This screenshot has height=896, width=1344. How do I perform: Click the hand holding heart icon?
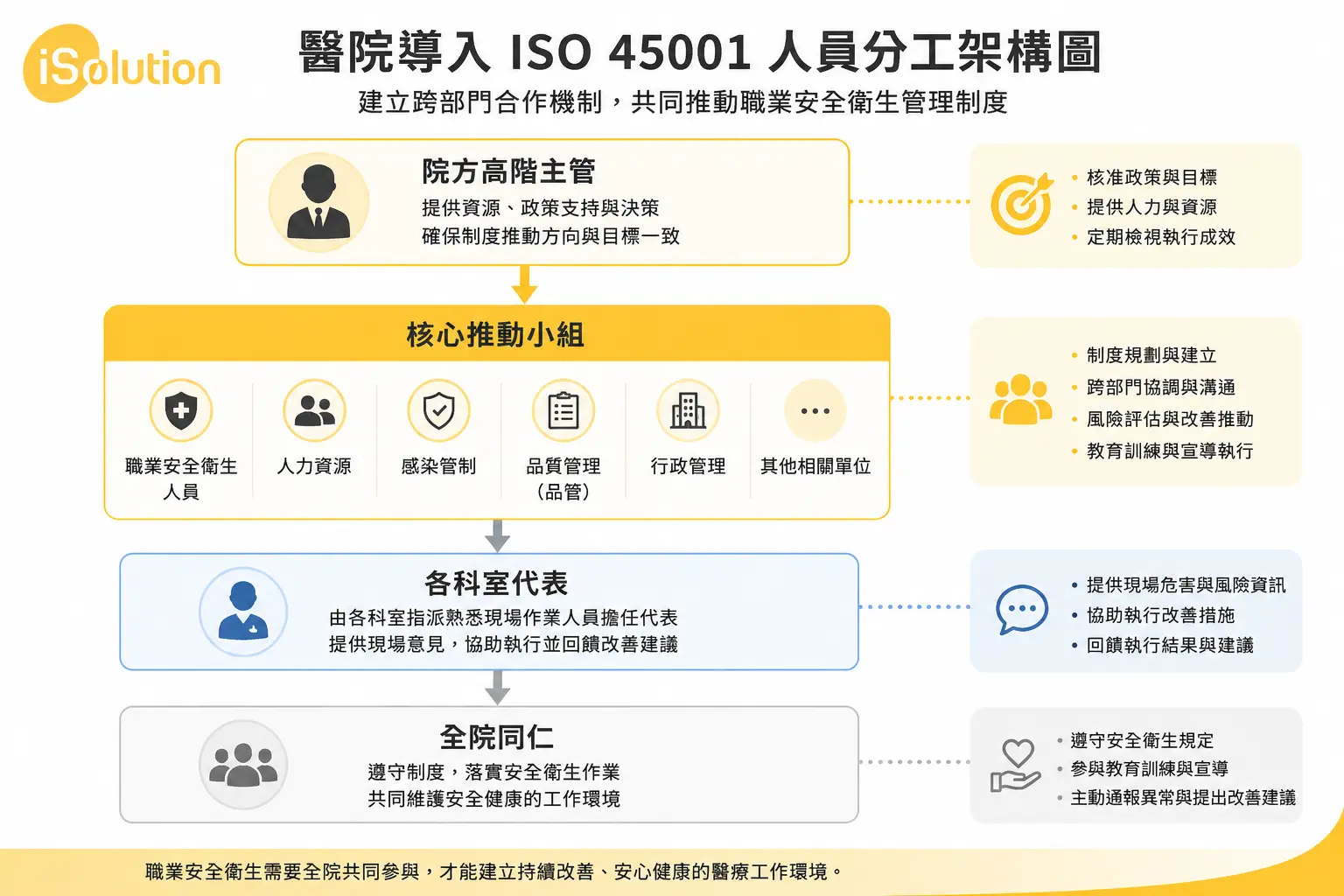click(1015, 766)
